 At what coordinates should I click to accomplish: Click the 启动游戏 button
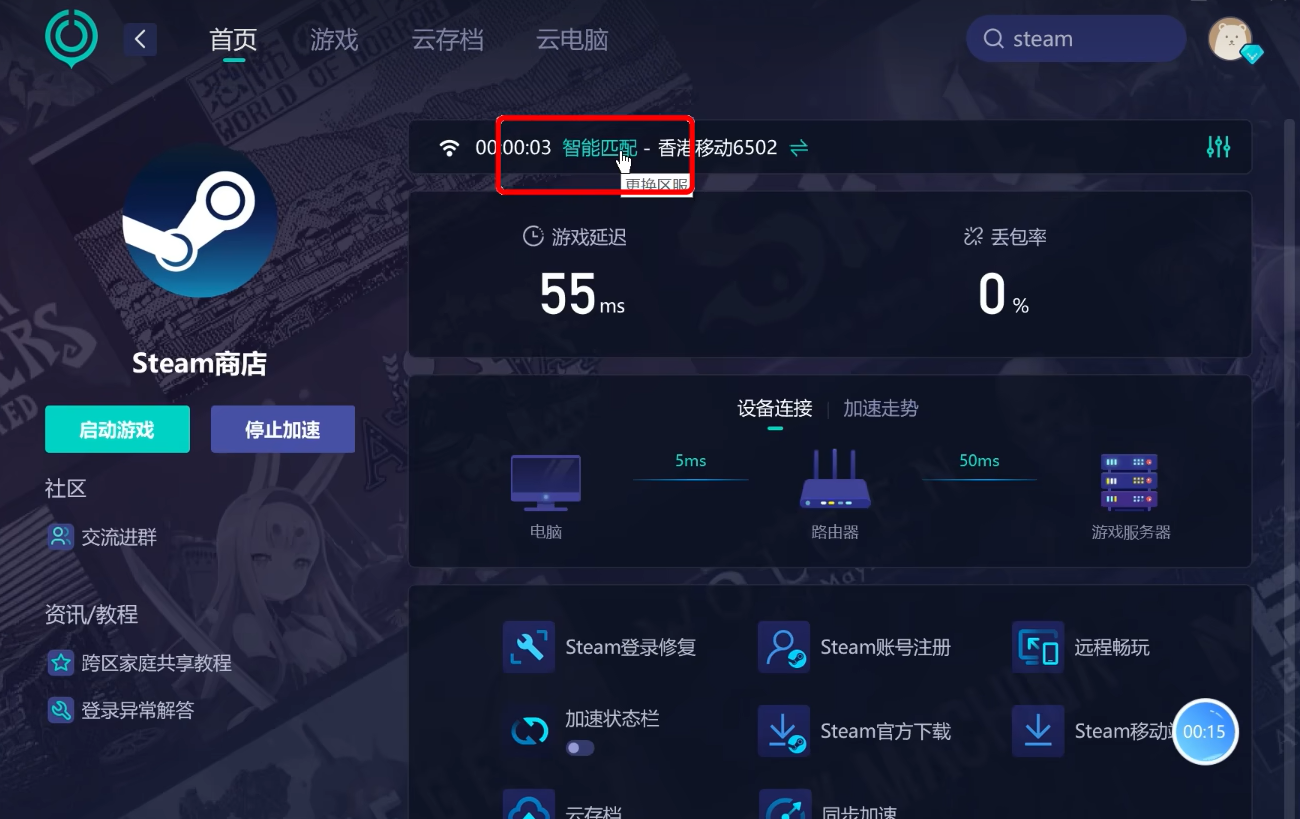click(117, 429)
